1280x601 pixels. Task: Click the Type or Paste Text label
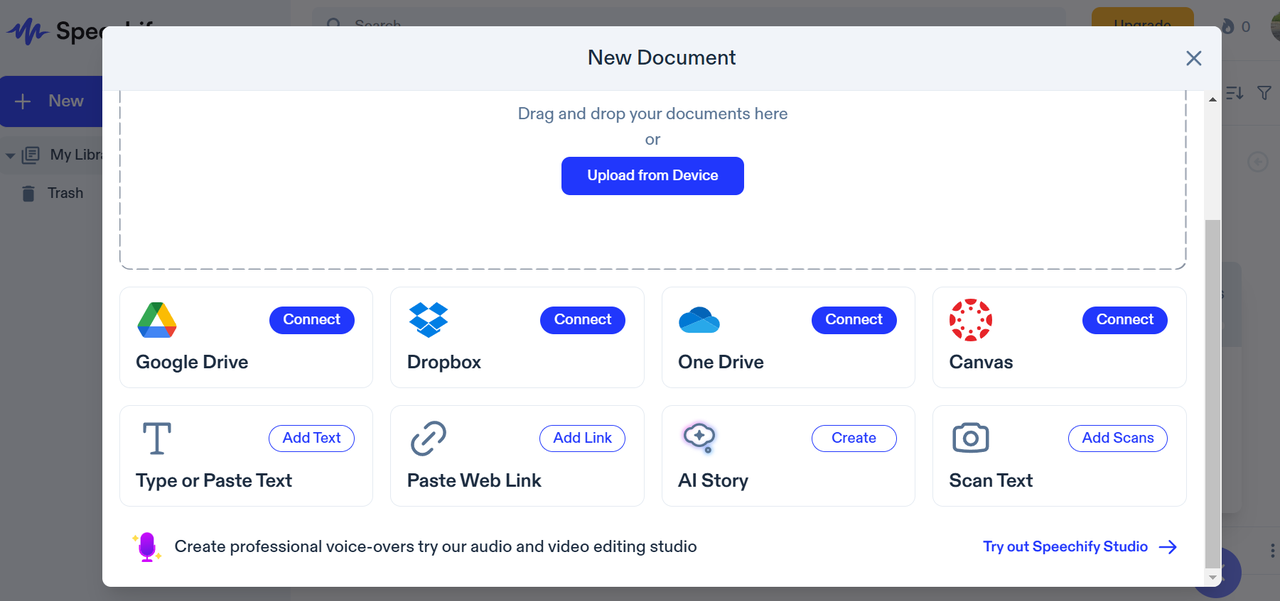pyautogui.click(x=214, y=480)
